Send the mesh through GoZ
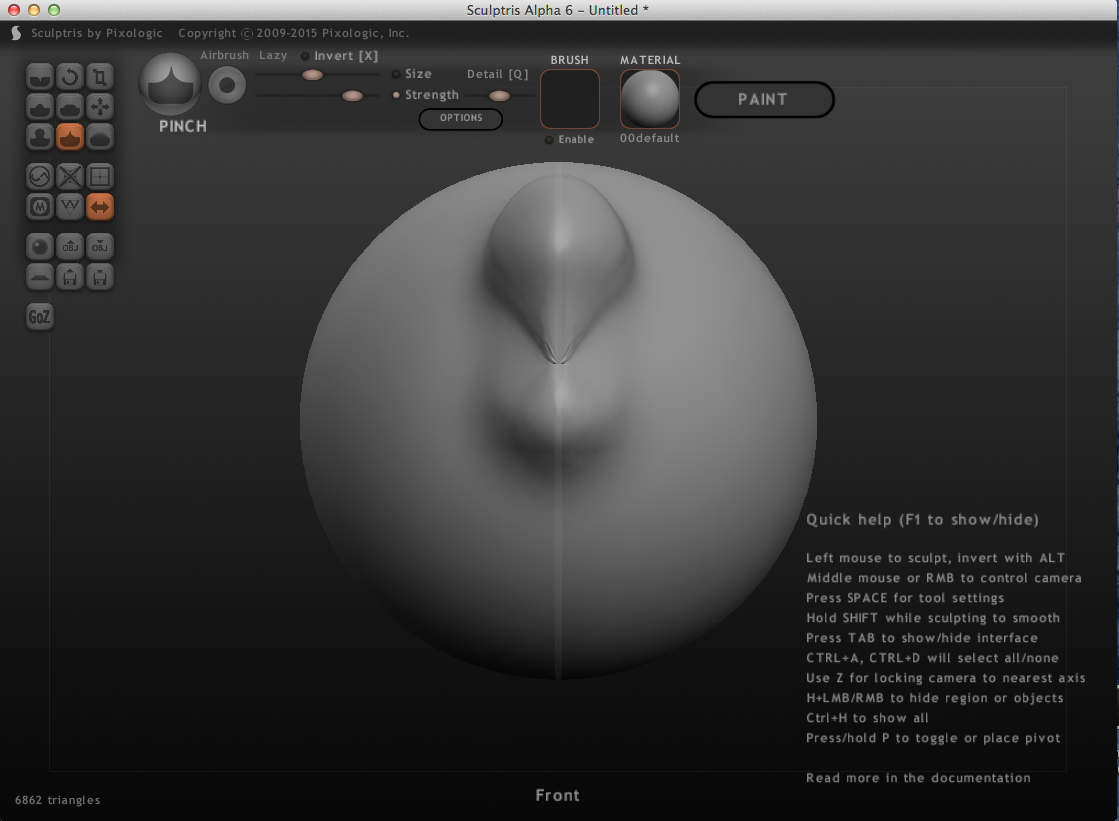The height and width of the screenshot is (821, 1119). point(40,316)
